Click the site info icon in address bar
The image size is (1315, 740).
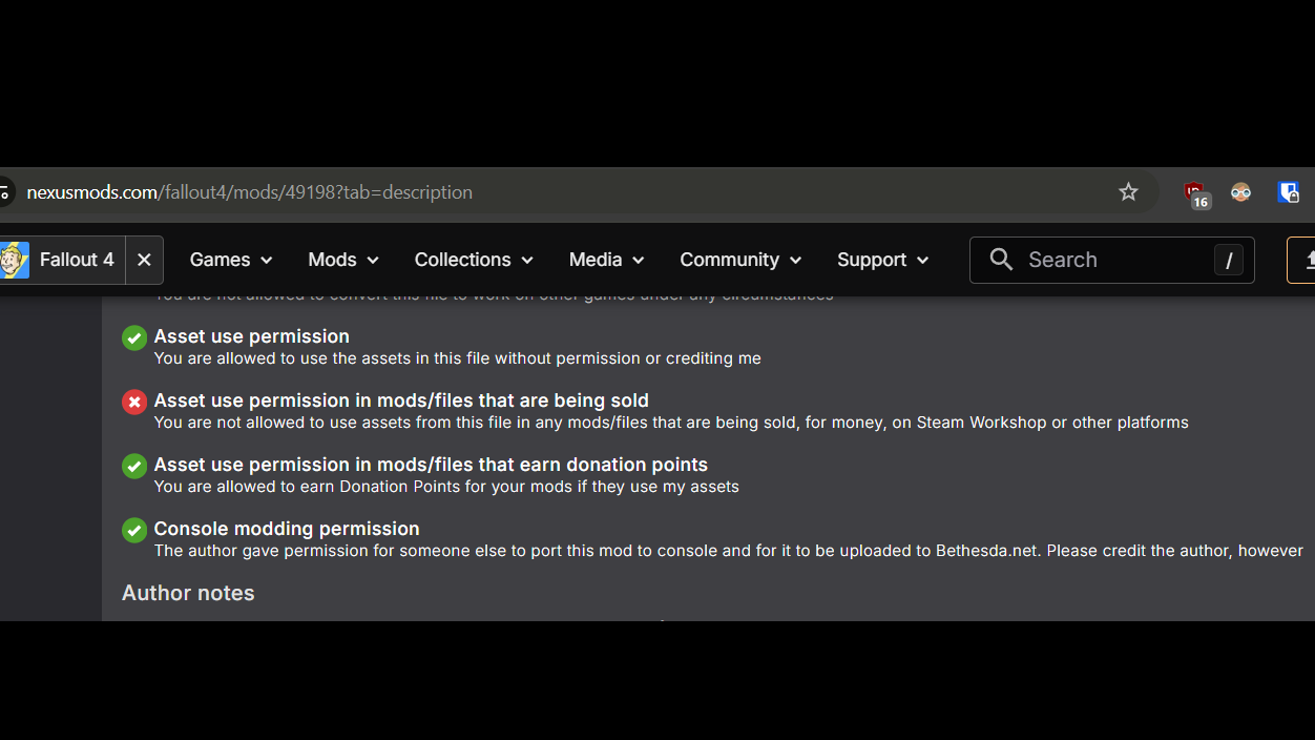5,192
